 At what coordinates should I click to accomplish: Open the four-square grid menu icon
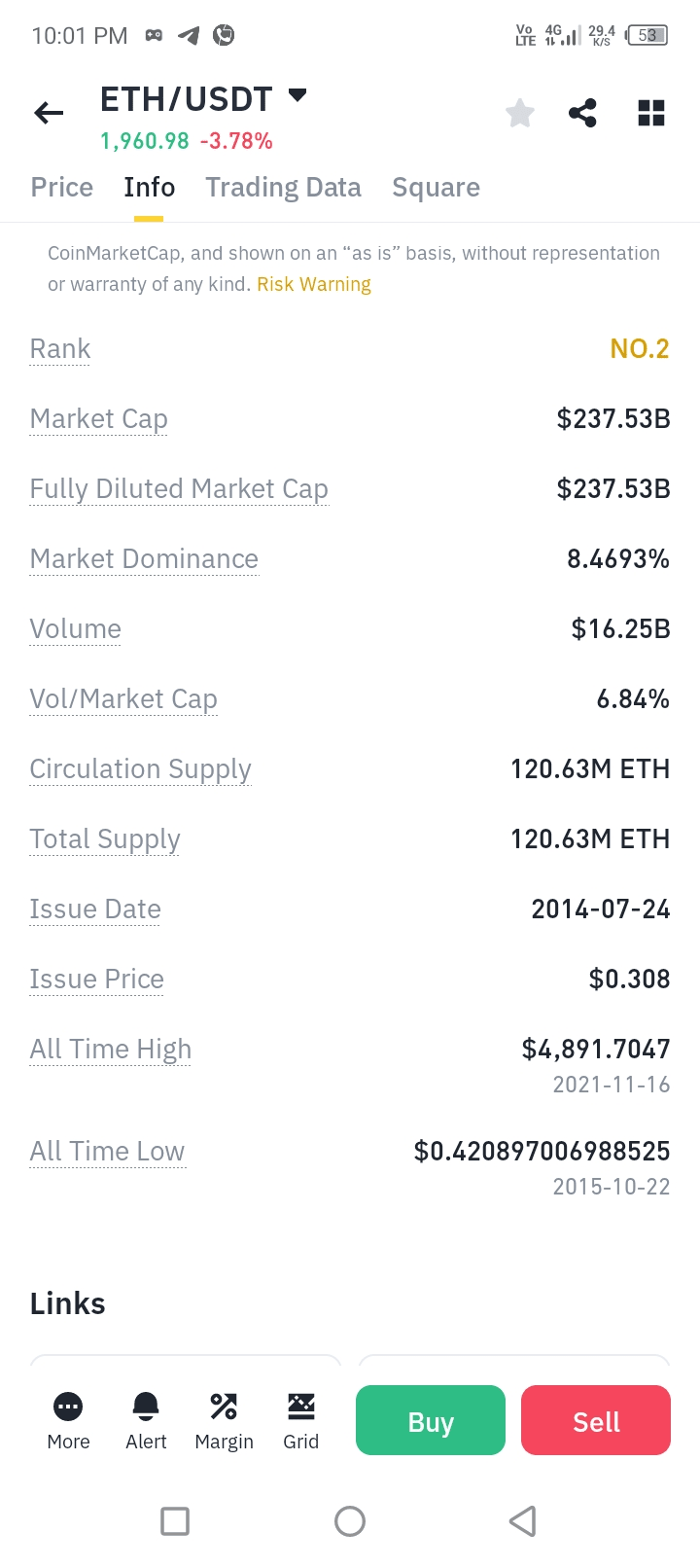coord(650,114)
